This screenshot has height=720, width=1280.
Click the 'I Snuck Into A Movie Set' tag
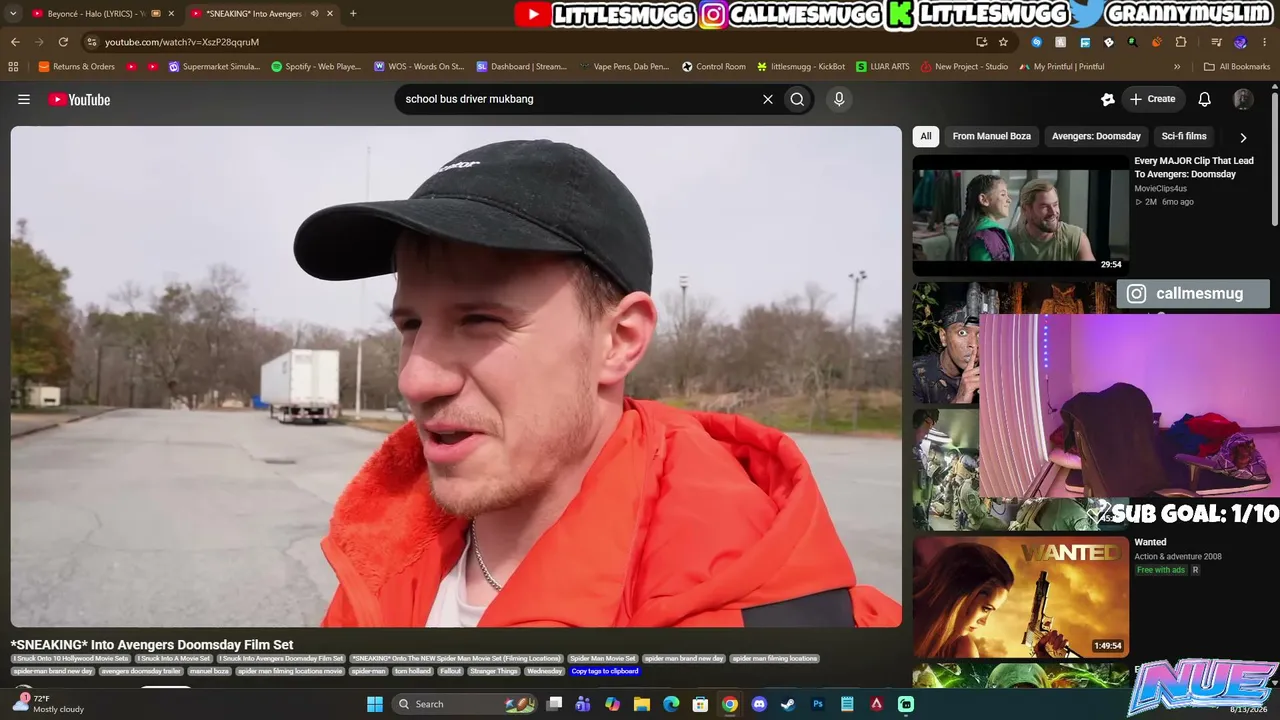coord(174,659)
